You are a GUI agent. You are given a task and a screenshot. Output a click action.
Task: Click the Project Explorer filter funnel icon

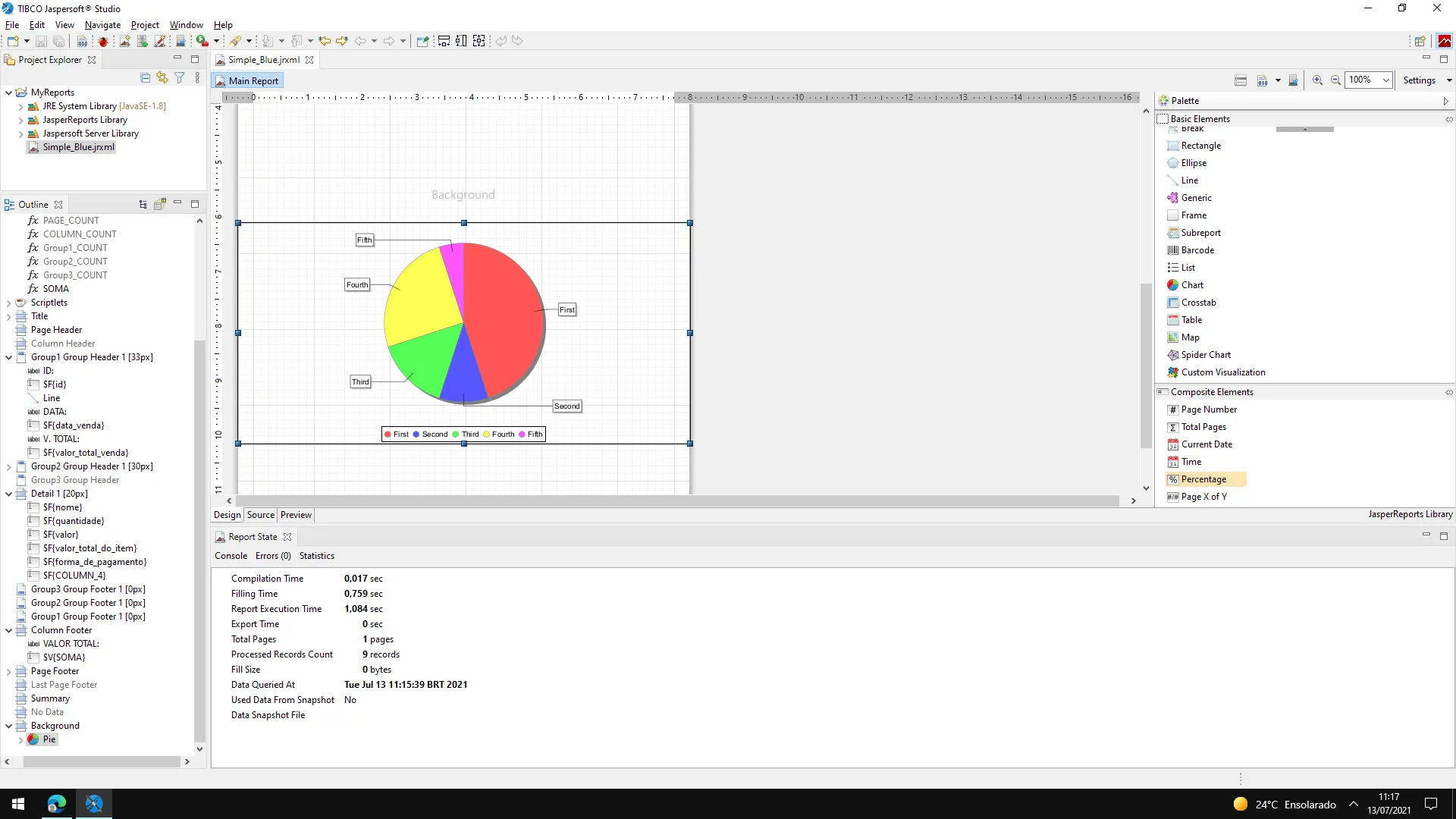tap(180, 78)
